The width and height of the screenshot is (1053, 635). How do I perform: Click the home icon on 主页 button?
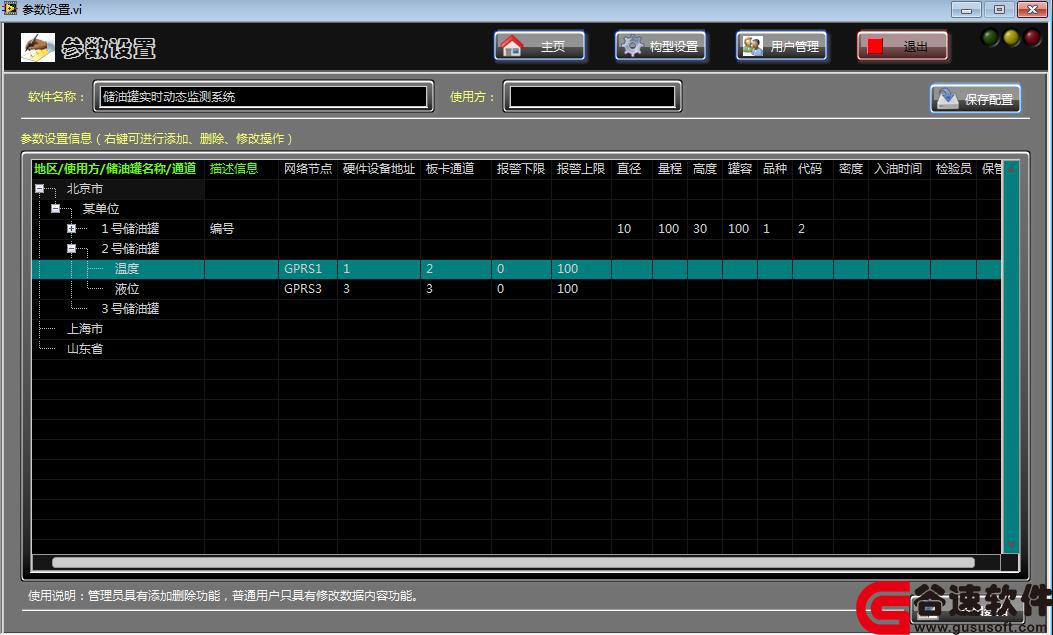(x=512, y=46)
